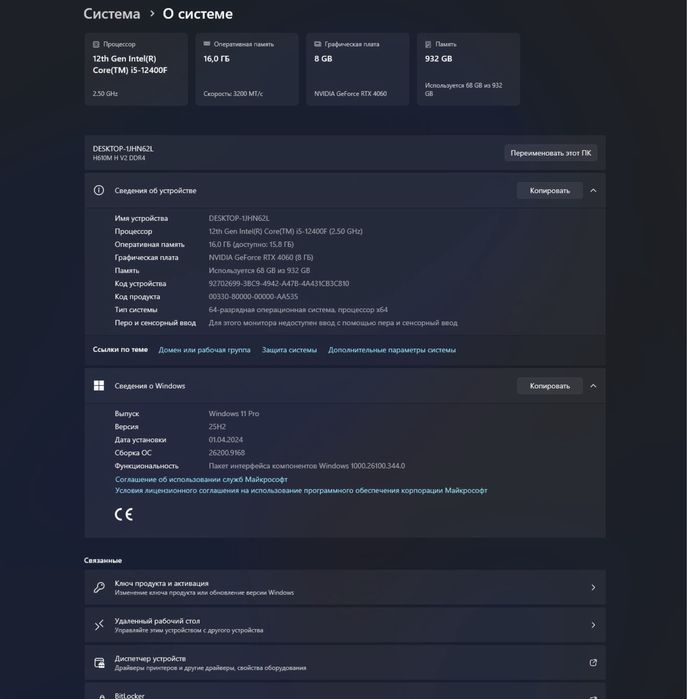687x699 pixels.
Task: Click chevron on Ключ продукта и активация
Action: (x=593, y=588)
